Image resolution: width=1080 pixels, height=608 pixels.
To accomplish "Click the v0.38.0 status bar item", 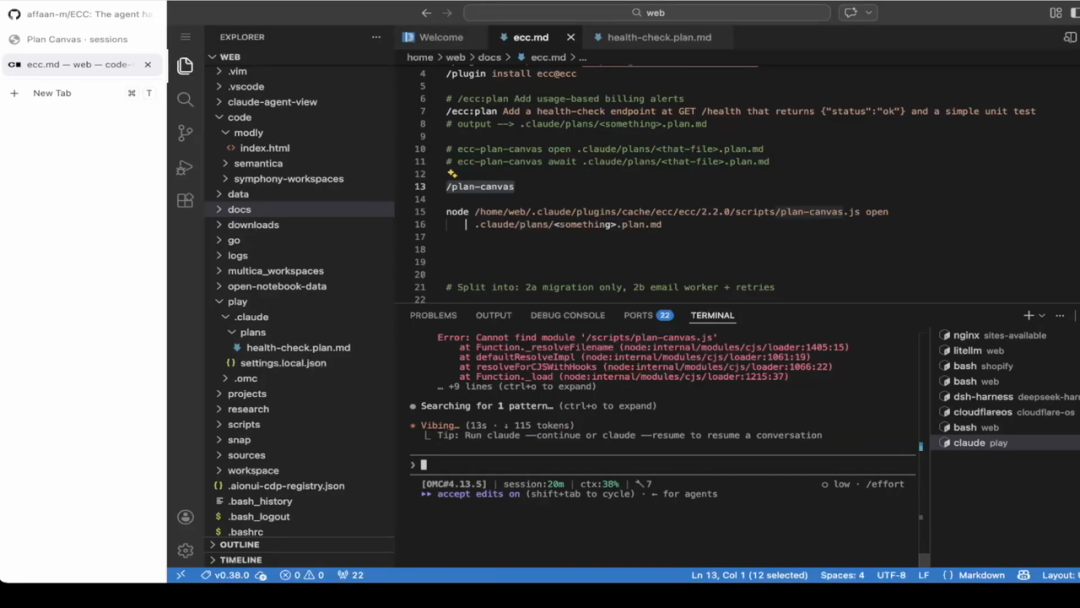I will click(233, 575).
